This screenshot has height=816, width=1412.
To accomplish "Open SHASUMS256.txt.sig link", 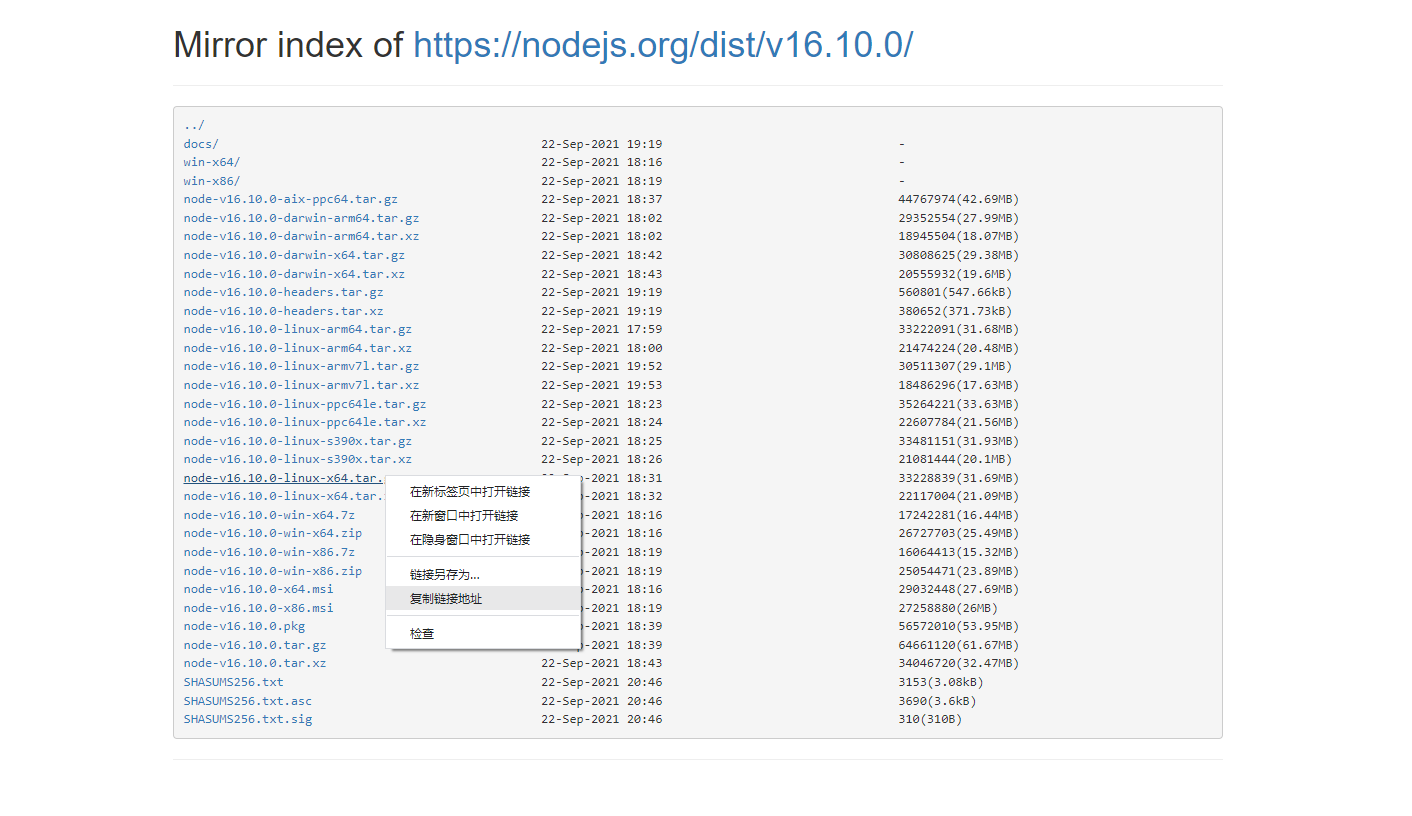I will coord(248,719).
